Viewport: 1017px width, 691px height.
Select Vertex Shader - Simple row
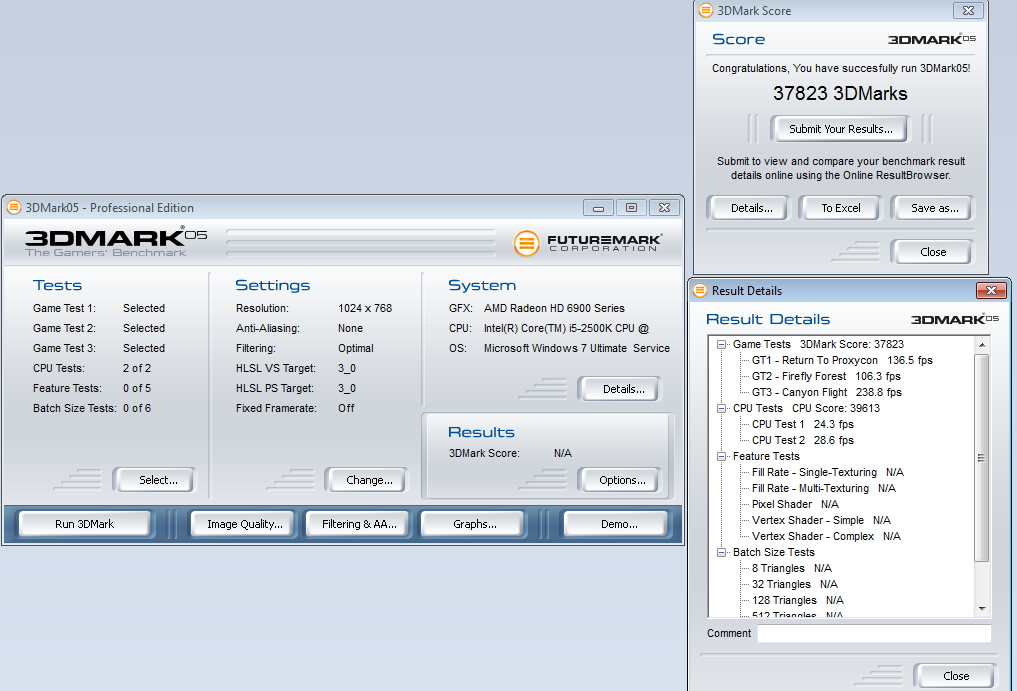pos(821,520)
